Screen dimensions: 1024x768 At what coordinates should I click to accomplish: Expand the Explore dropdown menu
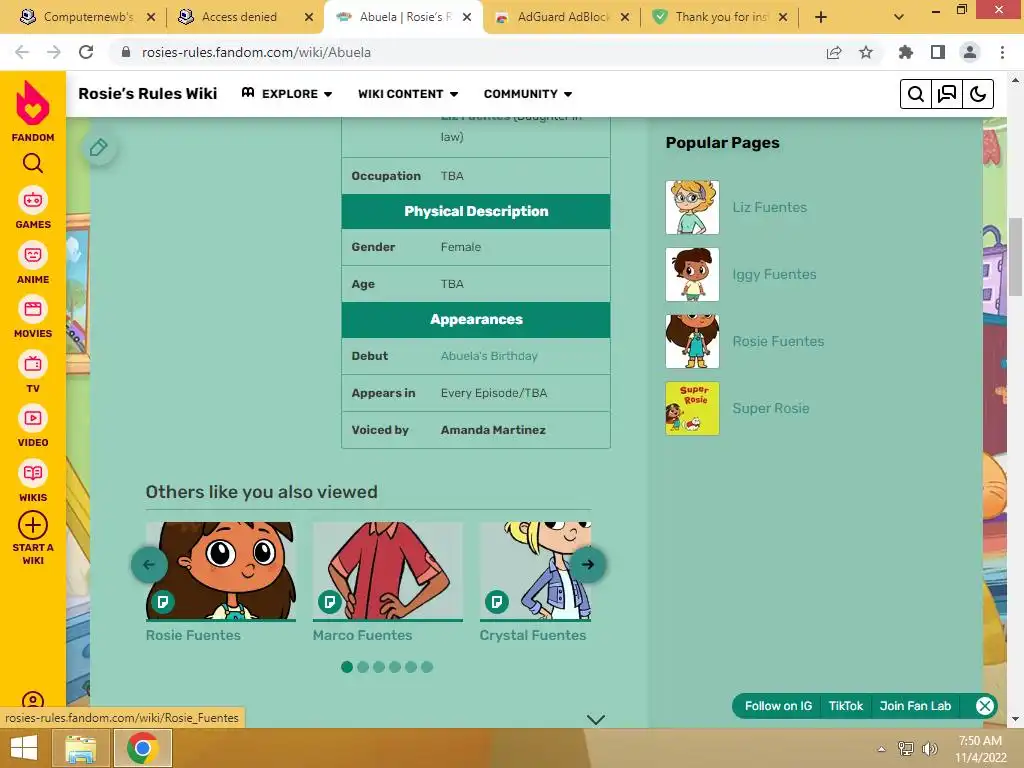[x=287, y=94]
